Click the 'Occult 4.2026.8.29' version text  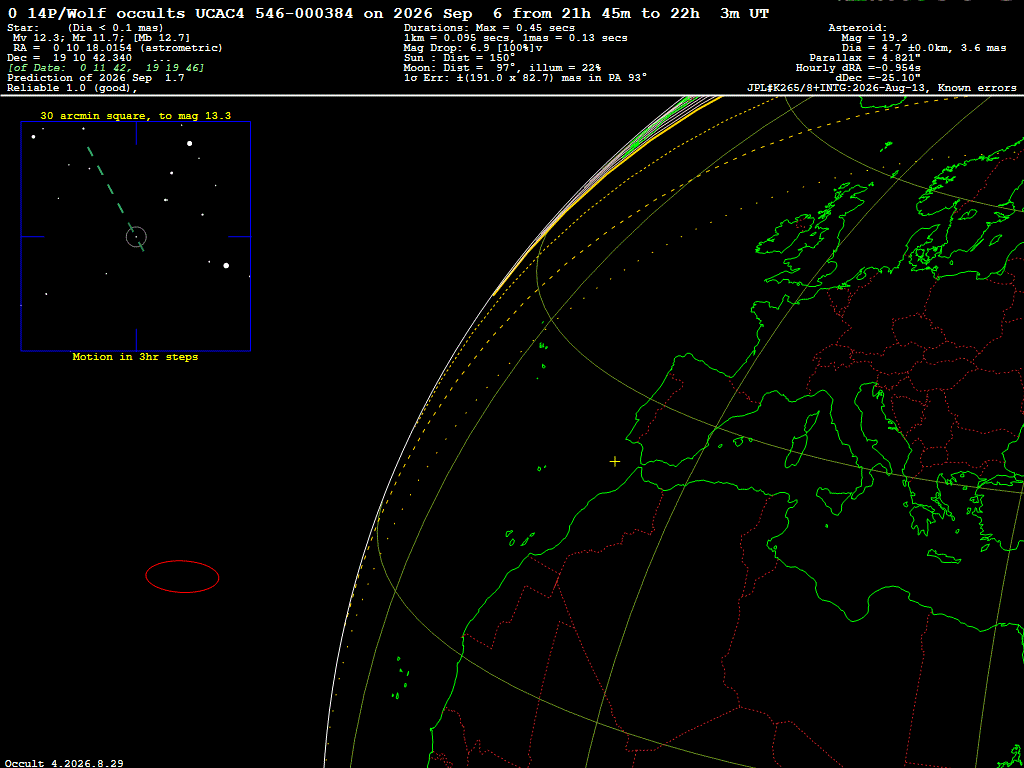coord(64,763)
